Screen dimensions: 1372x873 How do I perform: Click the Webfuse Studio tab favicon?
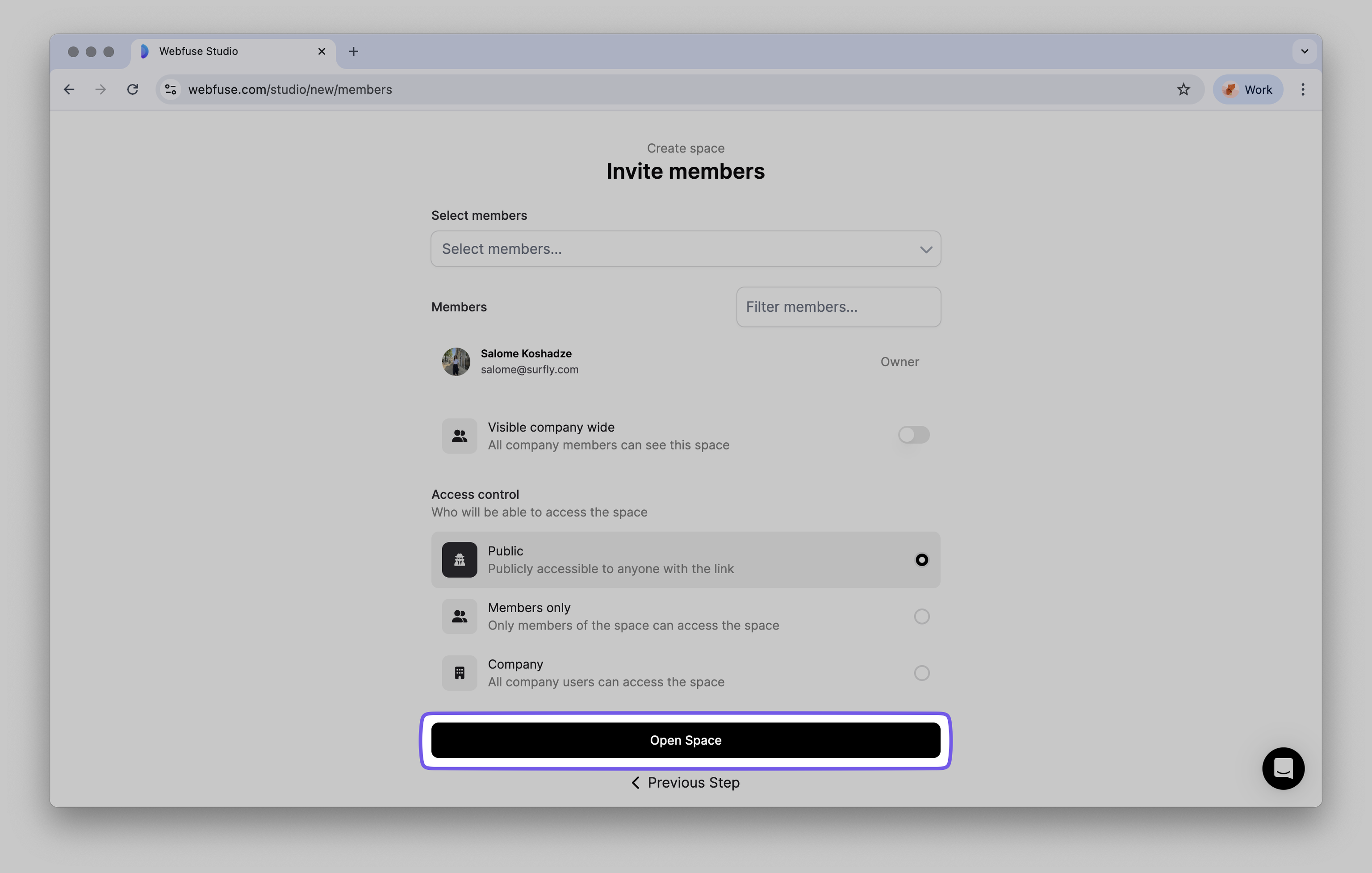[x=144, y=51]
